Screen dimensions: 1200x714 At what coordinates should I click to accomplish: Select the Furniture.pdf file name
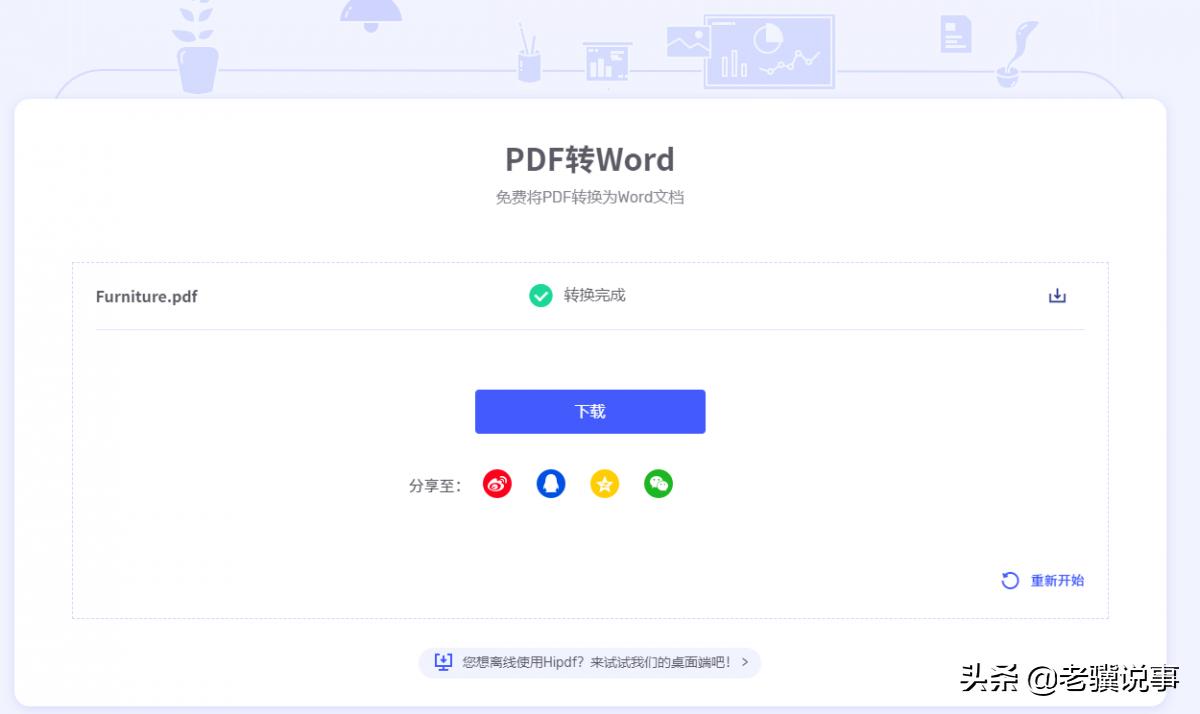[146, 296]
